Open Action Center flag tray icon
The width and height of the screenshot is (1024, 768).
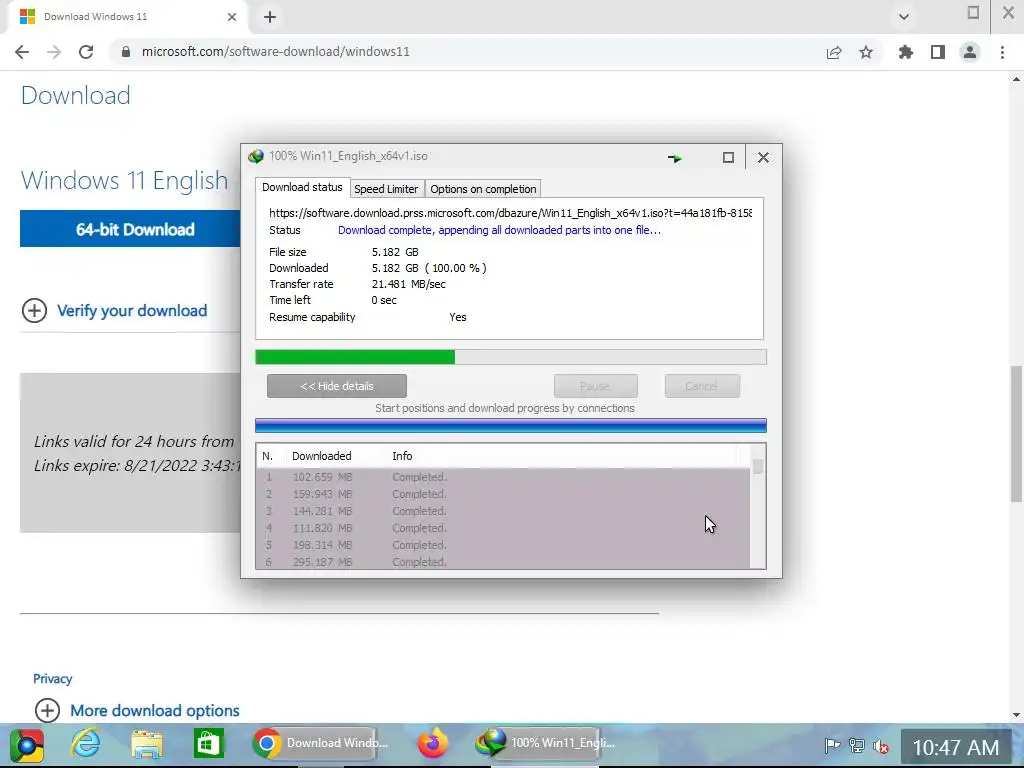[832, 746]
